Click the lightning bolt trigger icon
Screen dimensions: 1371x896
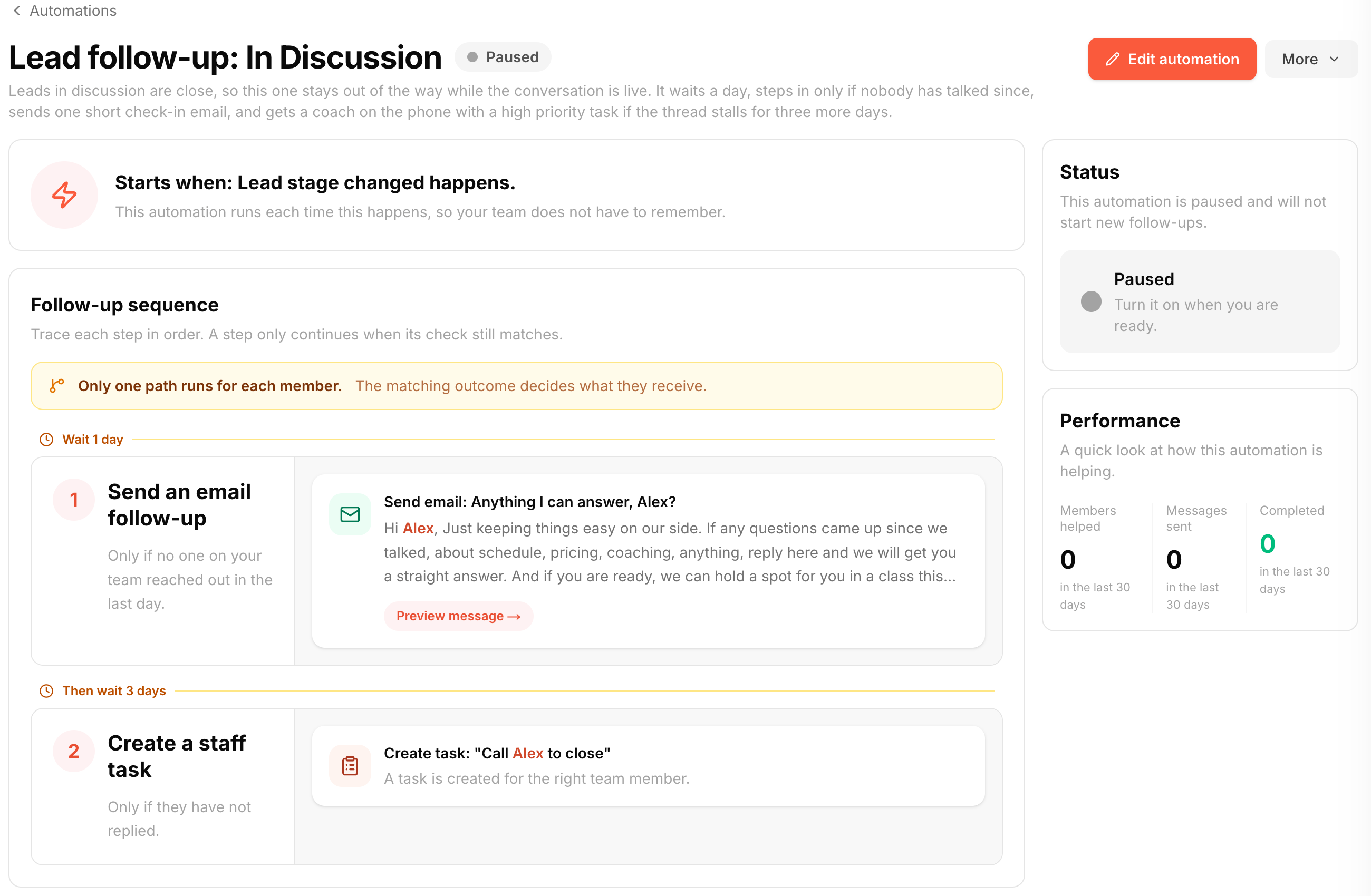click(x=64, y=194)
